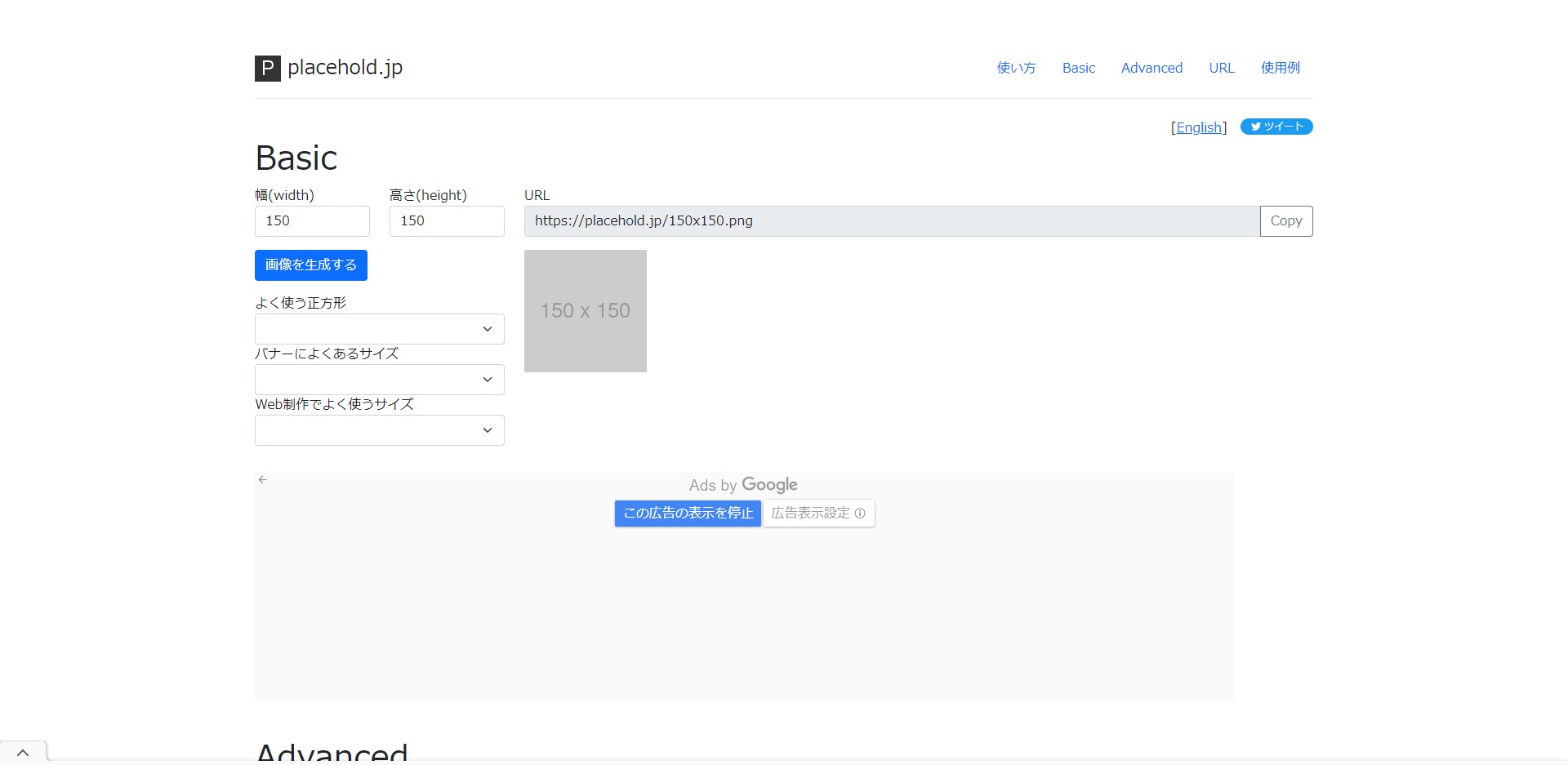This screenshot has width=1568, height=765.
Task: Click この広告の表示を停止 button
Action: point(688,513)
